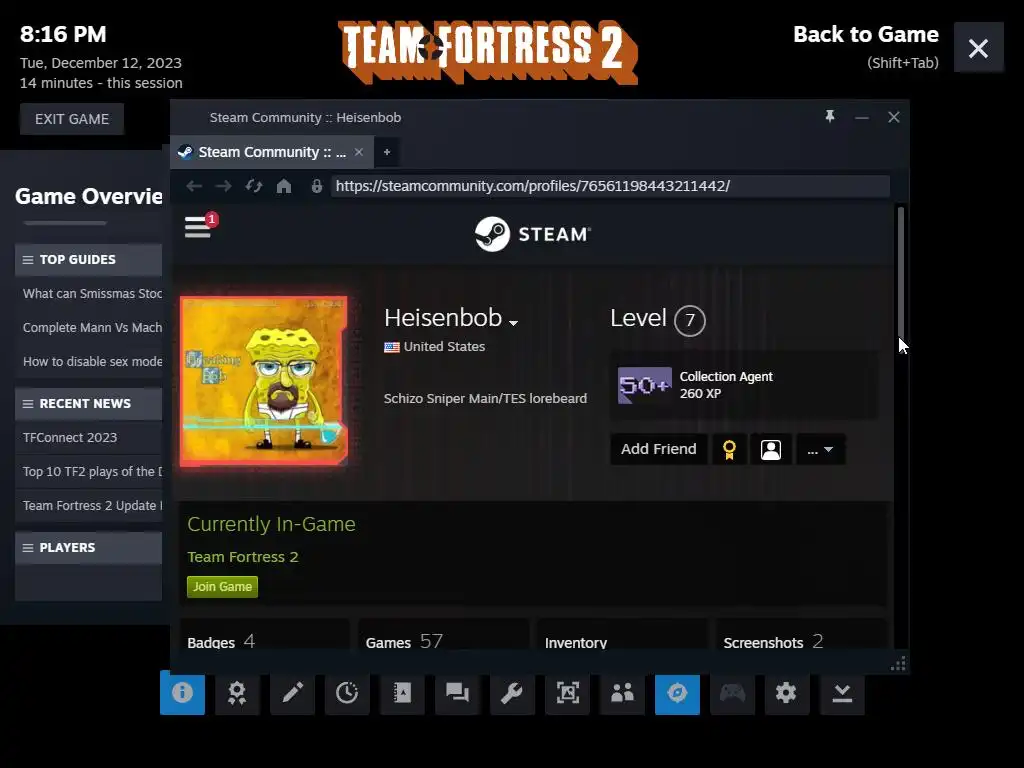This screenshot has width=1024, height=768.
Task: Open a new browser tab with plus
Action: (x=387, y=152)
